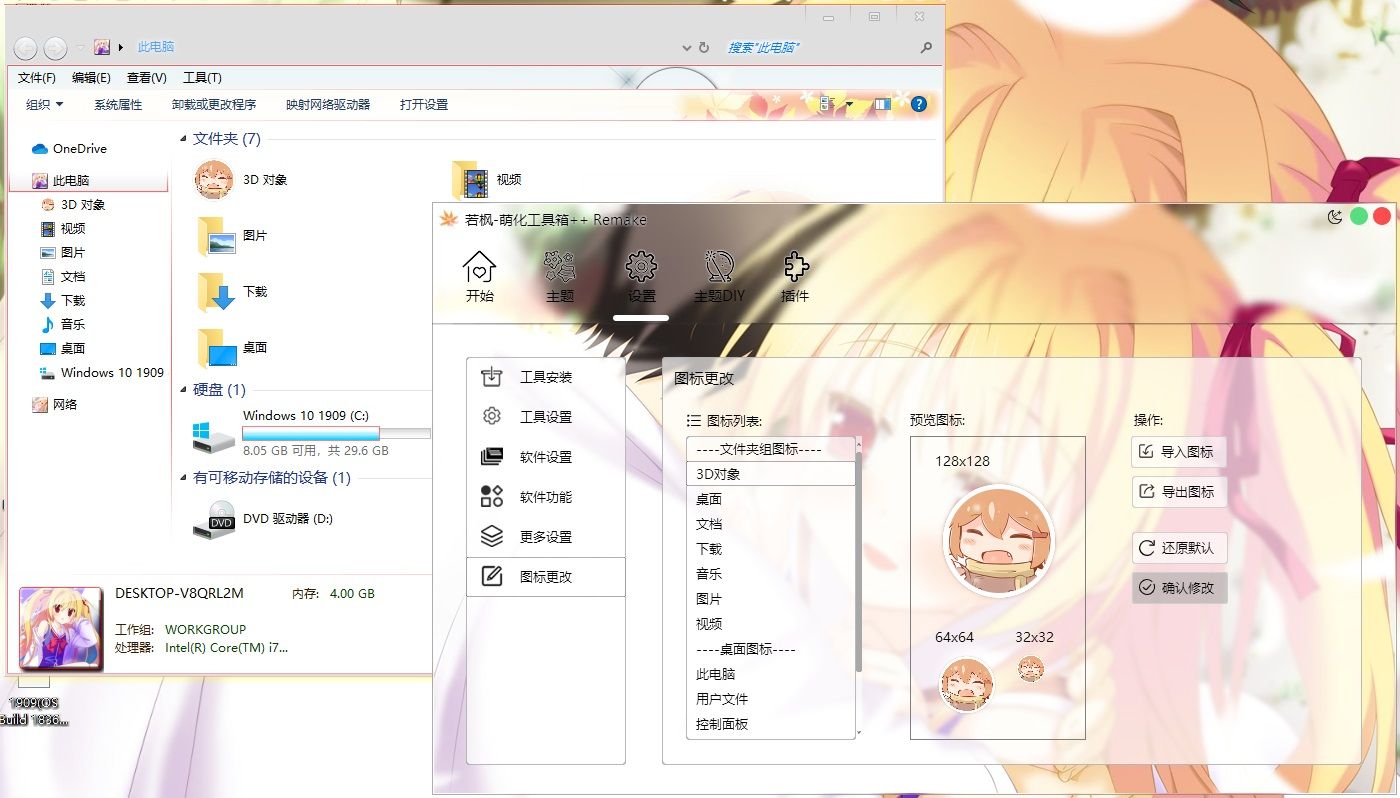This screenshot has width=1400, height=798.
Task: Click the 导入图标 import button
Action: (x=1178, y=452)
